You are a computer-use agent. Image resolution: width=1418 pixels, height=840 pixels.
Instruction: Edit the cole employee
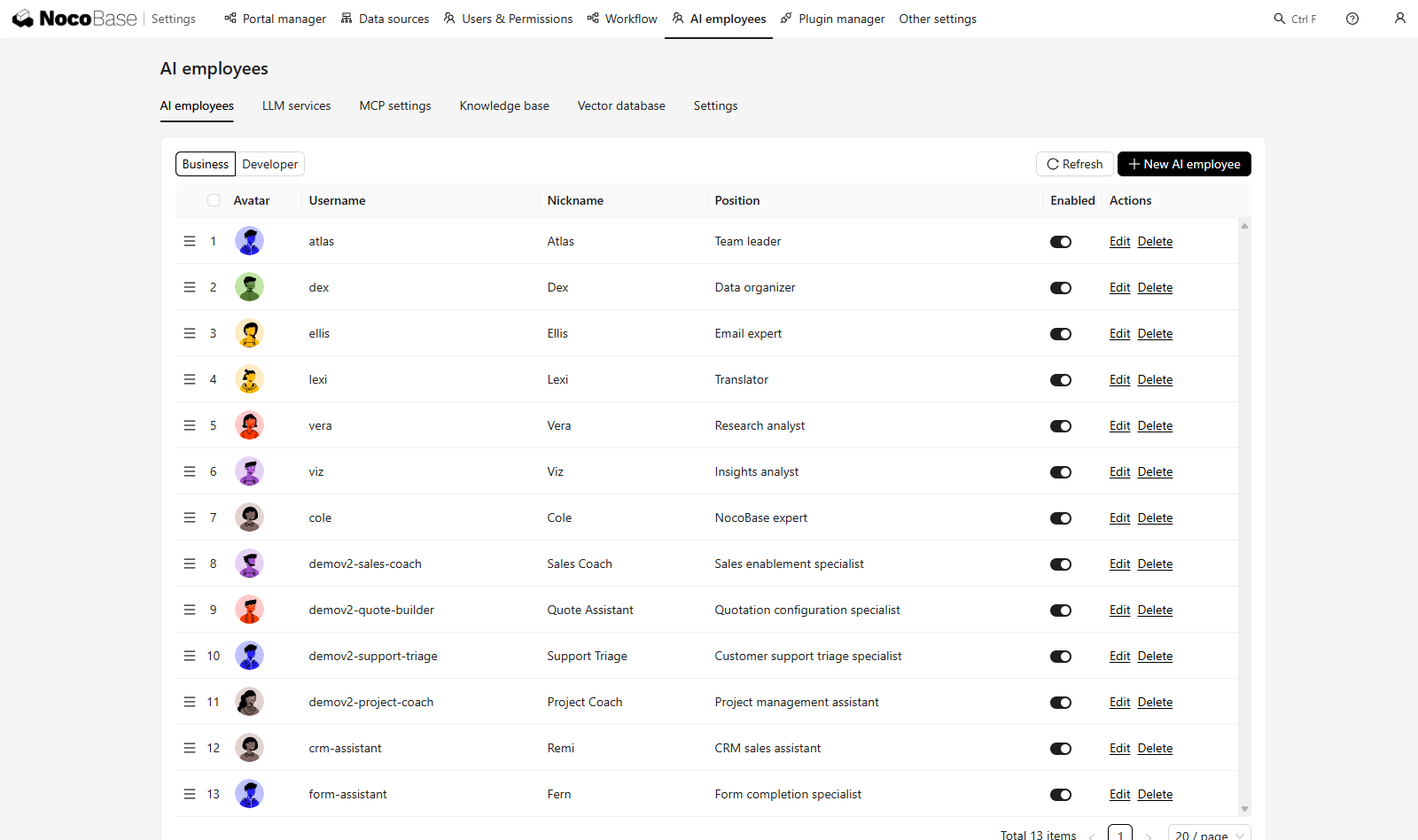coord(1119,517)
